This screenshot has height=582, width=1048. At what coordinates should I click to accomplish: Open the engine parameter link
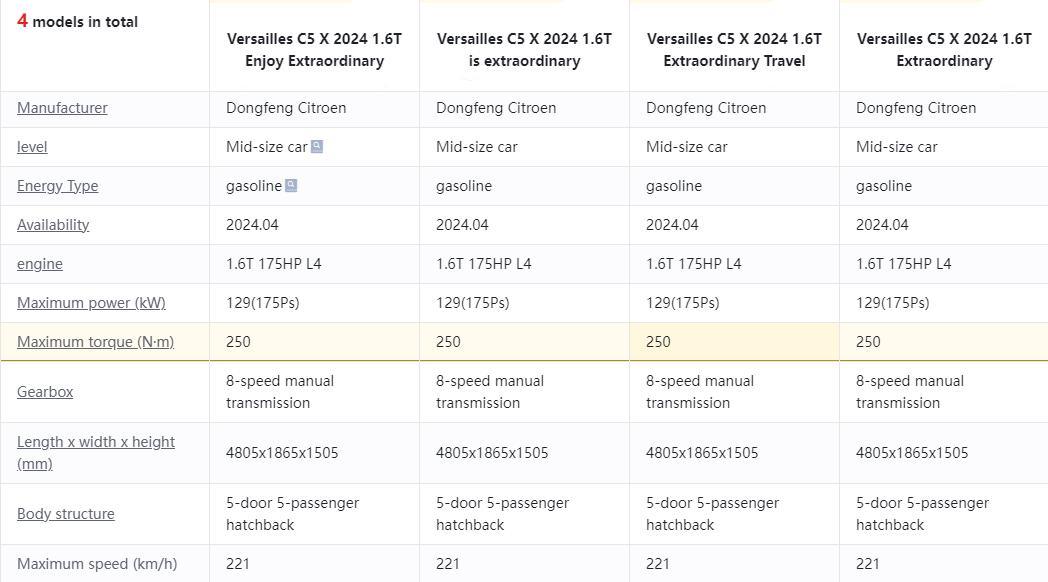coord(39,264)
